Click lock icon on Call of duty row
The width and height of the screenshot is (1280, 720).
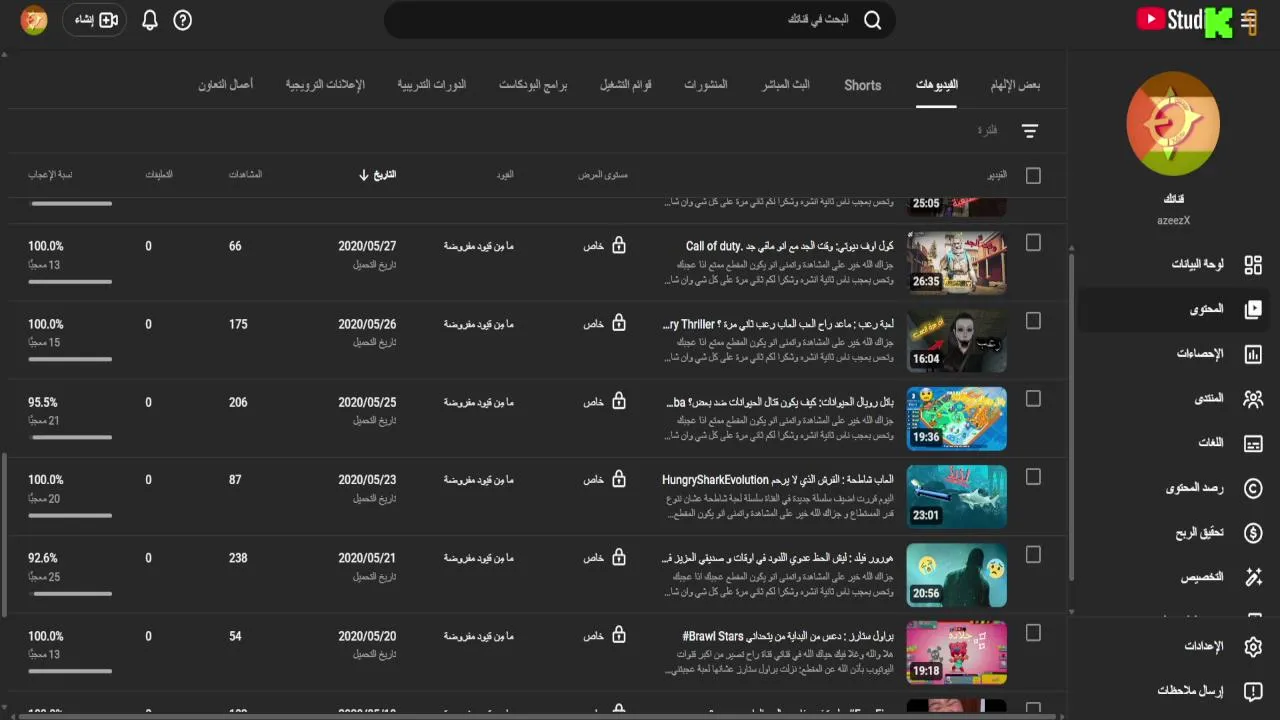pyautogui.click(x=619, y=245)
